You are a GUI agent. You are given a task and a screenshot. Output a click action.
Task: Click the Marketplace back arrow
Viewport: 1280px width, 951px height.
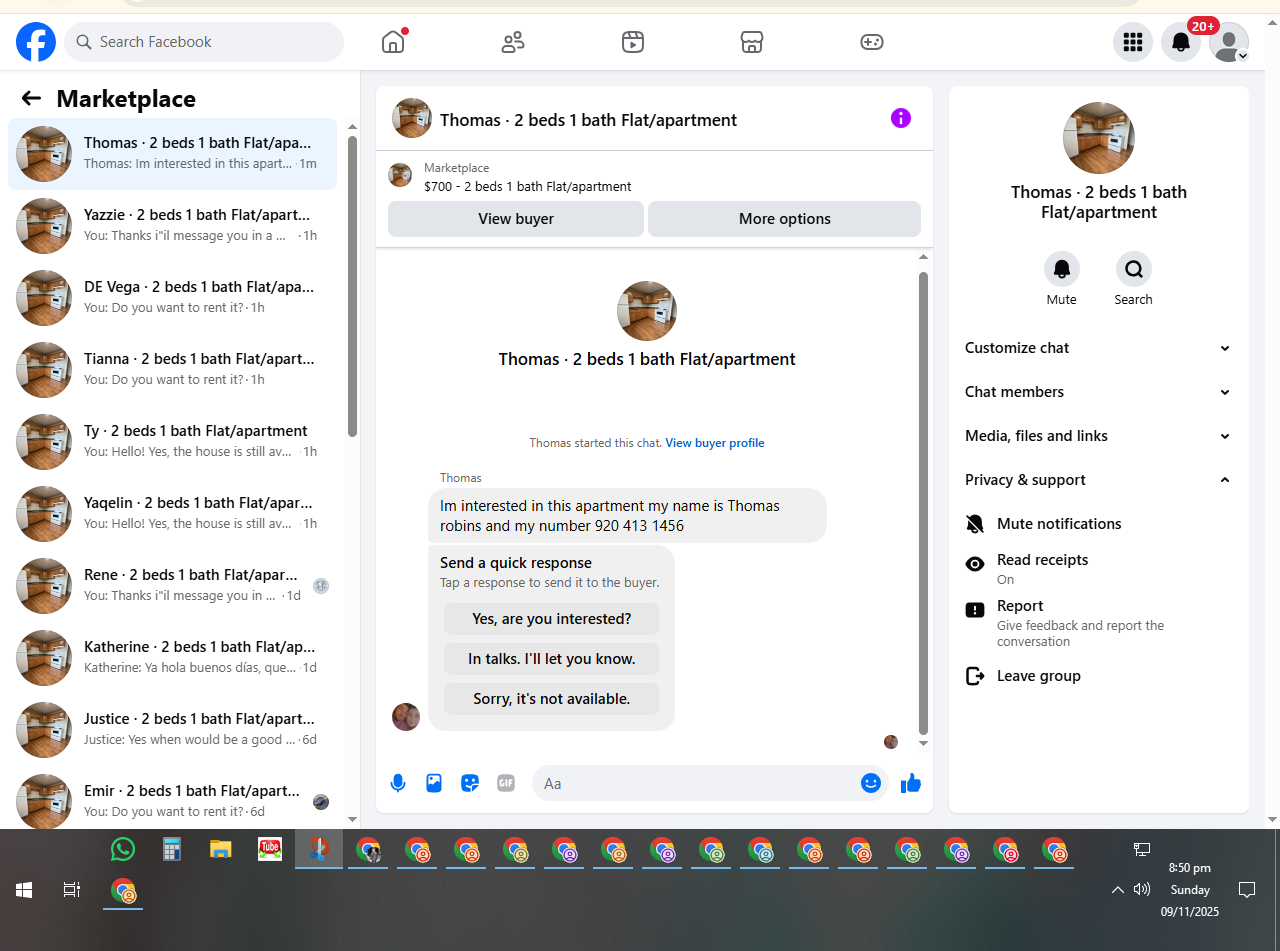(x=31, y=98)
